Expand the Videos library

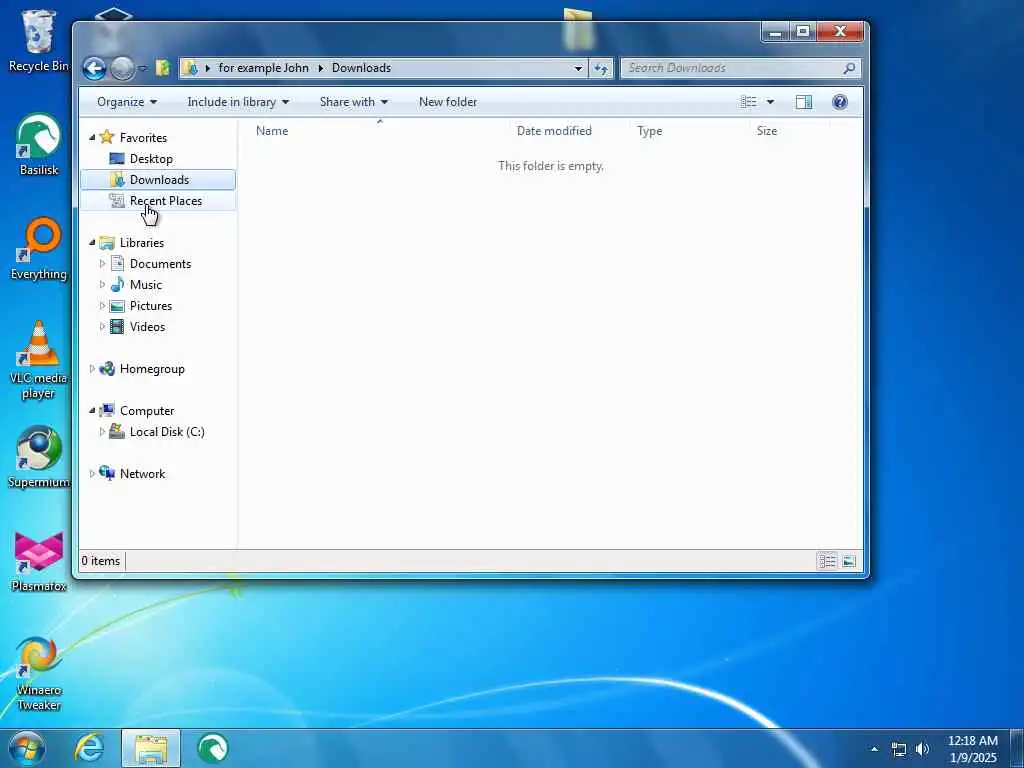coord(102,327)
